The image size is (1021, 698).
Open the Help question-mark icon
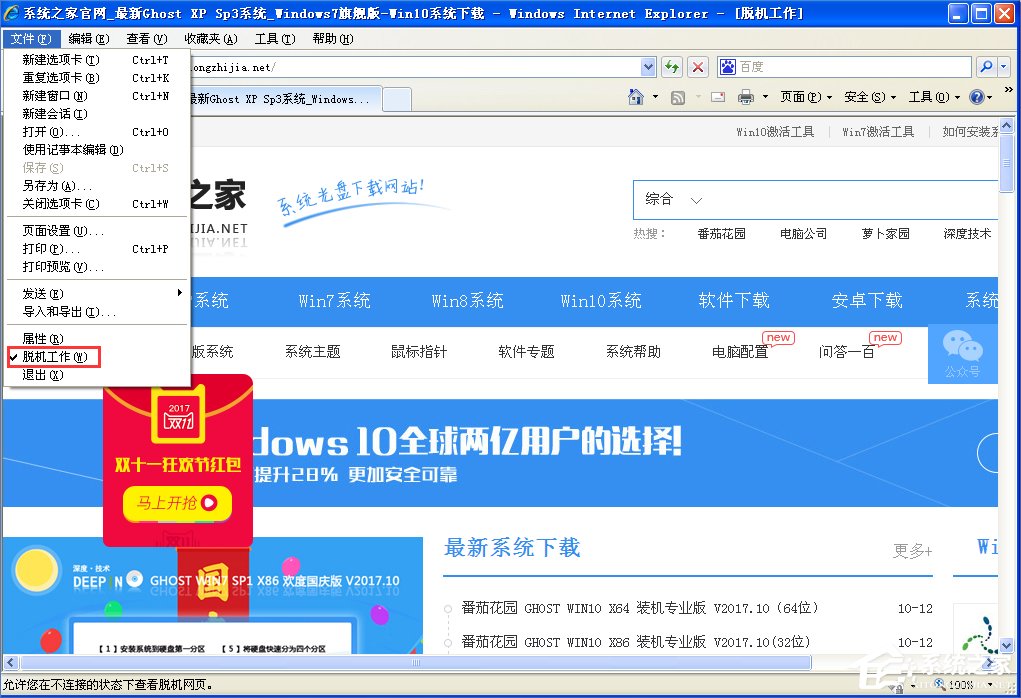975,98
